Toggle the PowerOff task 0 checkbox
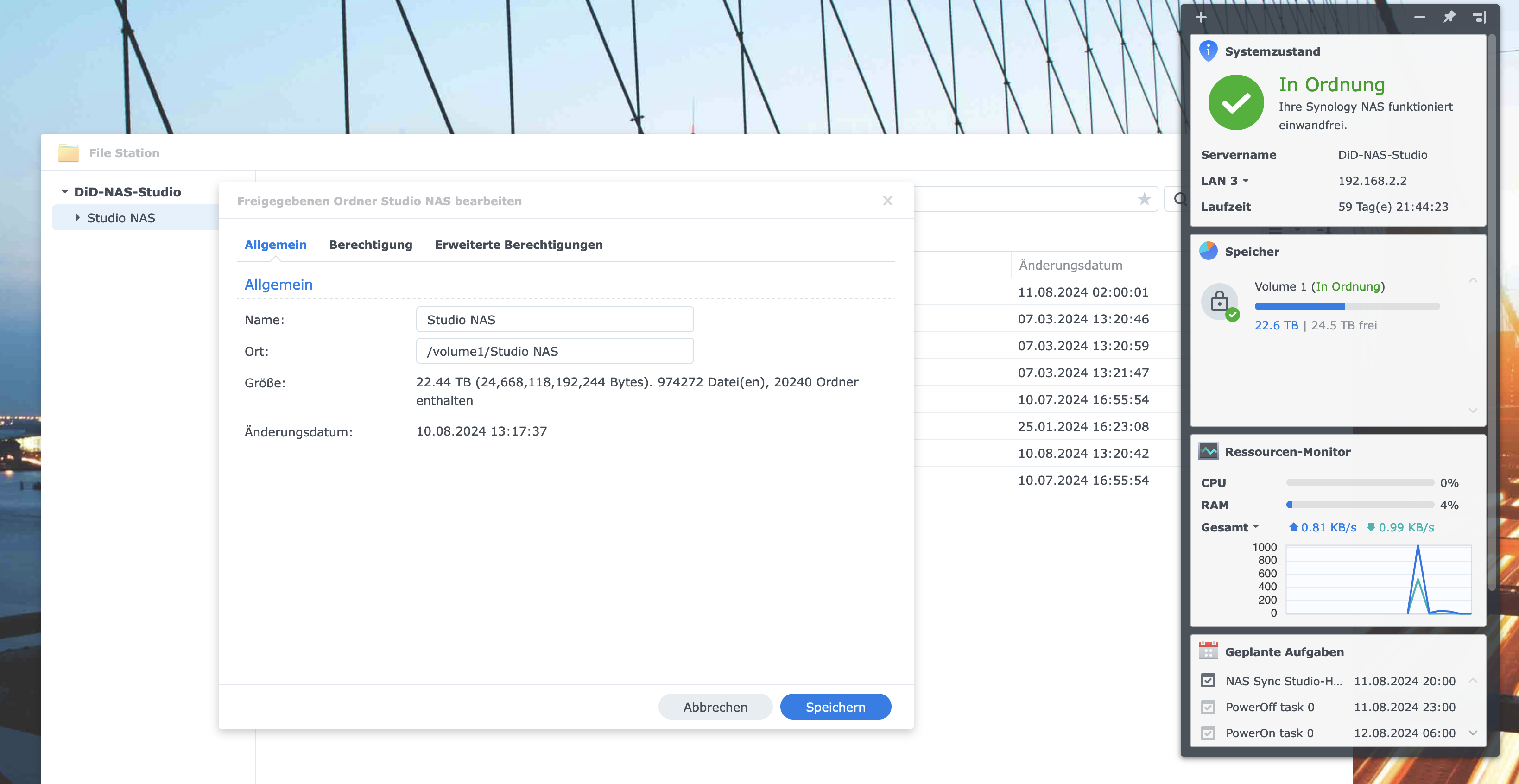Image resolution: width=1519 pixels, height=784 pixels. pos(1208,707)
